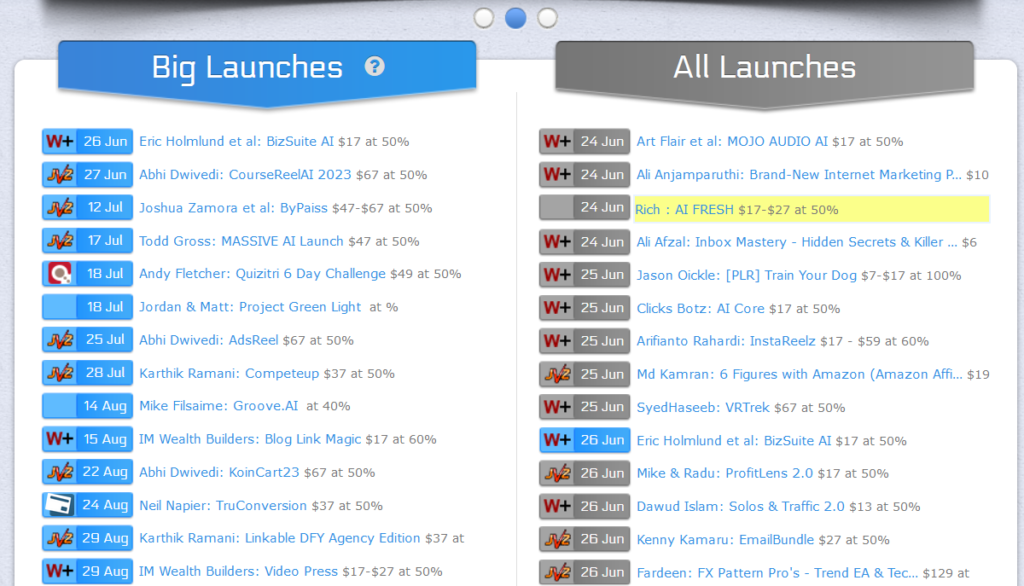Select the JVZoo icon for Linkable DFY Agency Edition

[x=60, y=538]
